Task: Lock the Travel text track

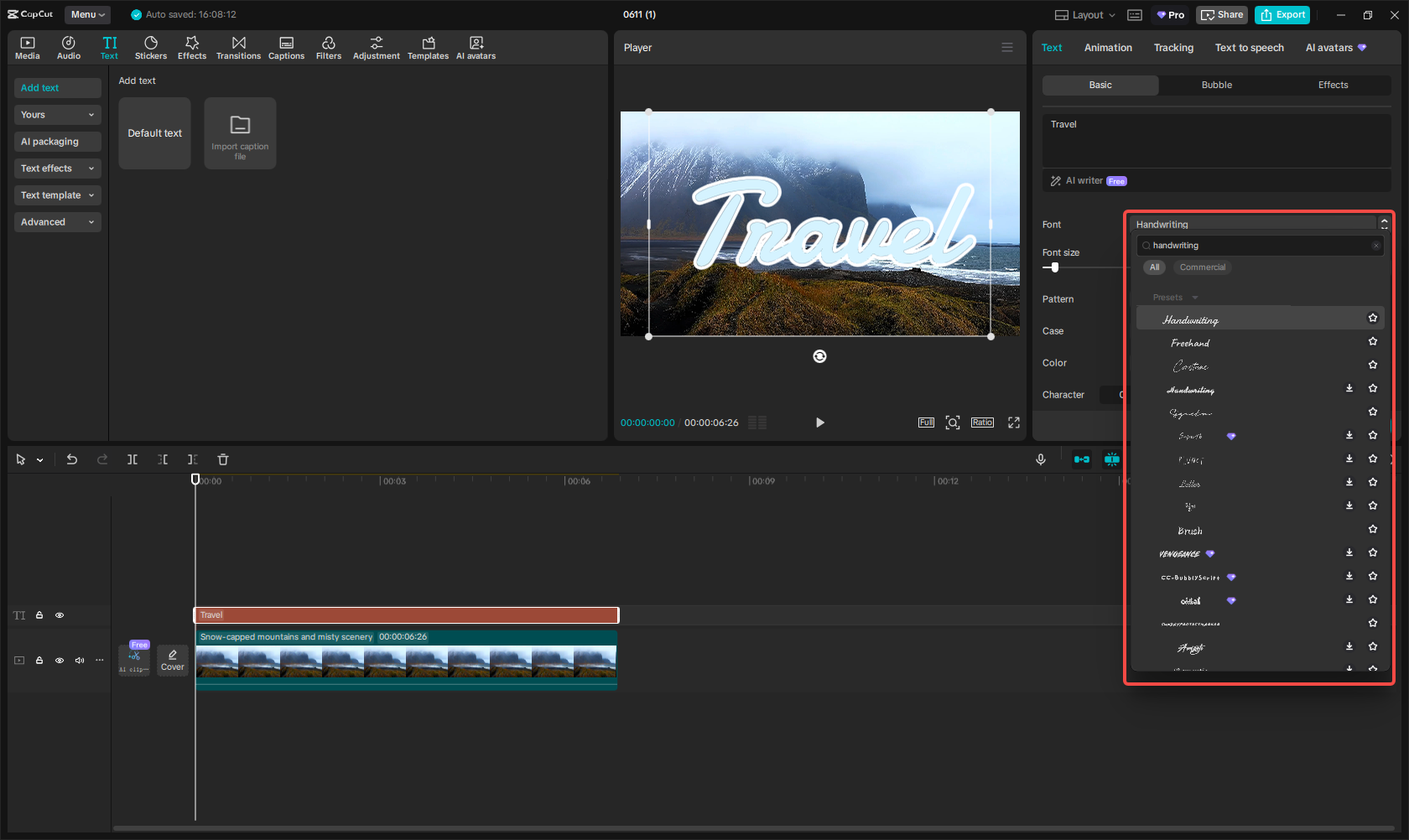Action: (x=39, y=614)
